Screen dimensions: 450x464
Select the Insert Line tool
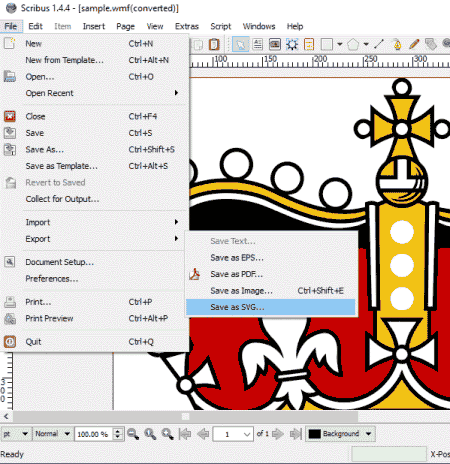(379, 44)
